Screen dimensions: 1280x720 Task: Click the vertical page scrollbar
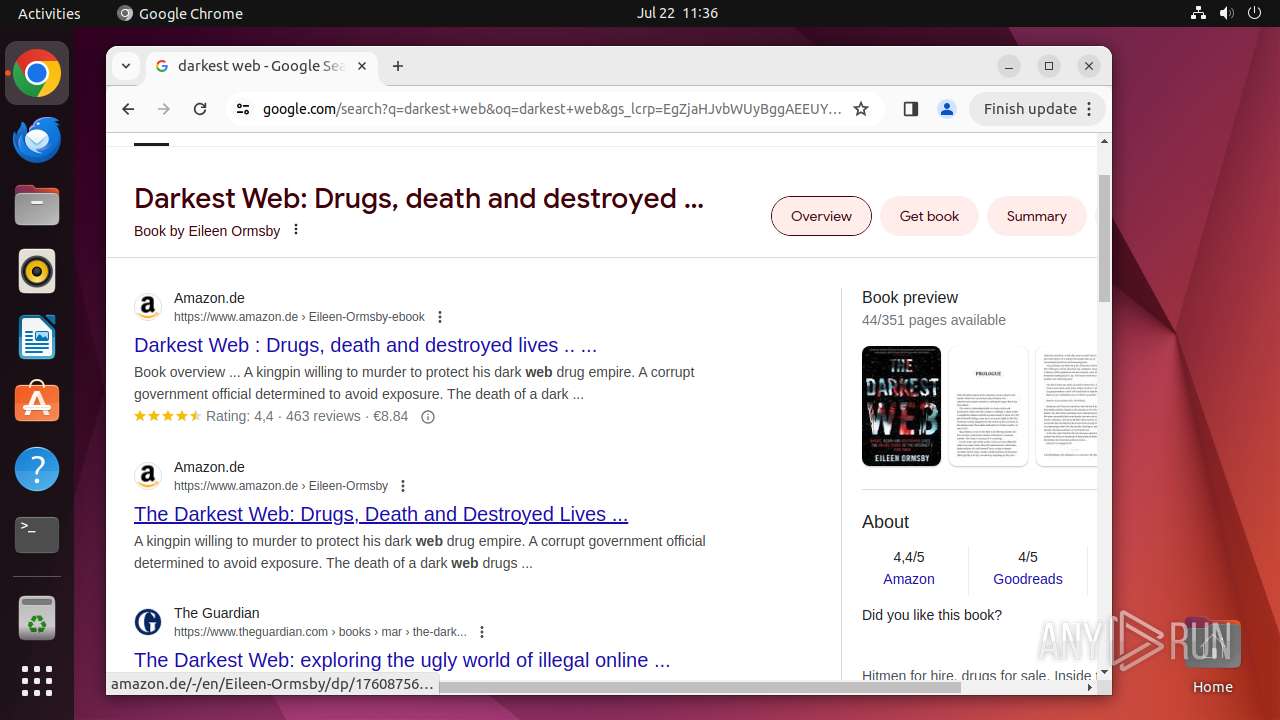(x=1104, y=238)
